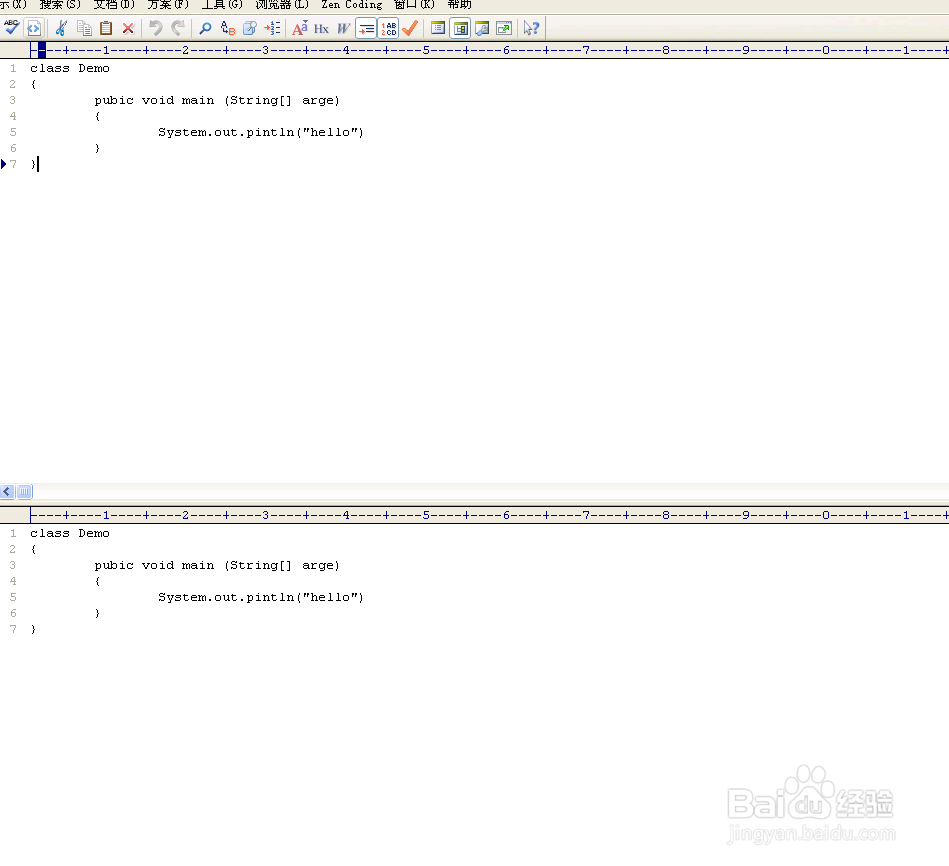Open the 浏览器(L) menu
949x866 pixels.
[x=281, y=5]
